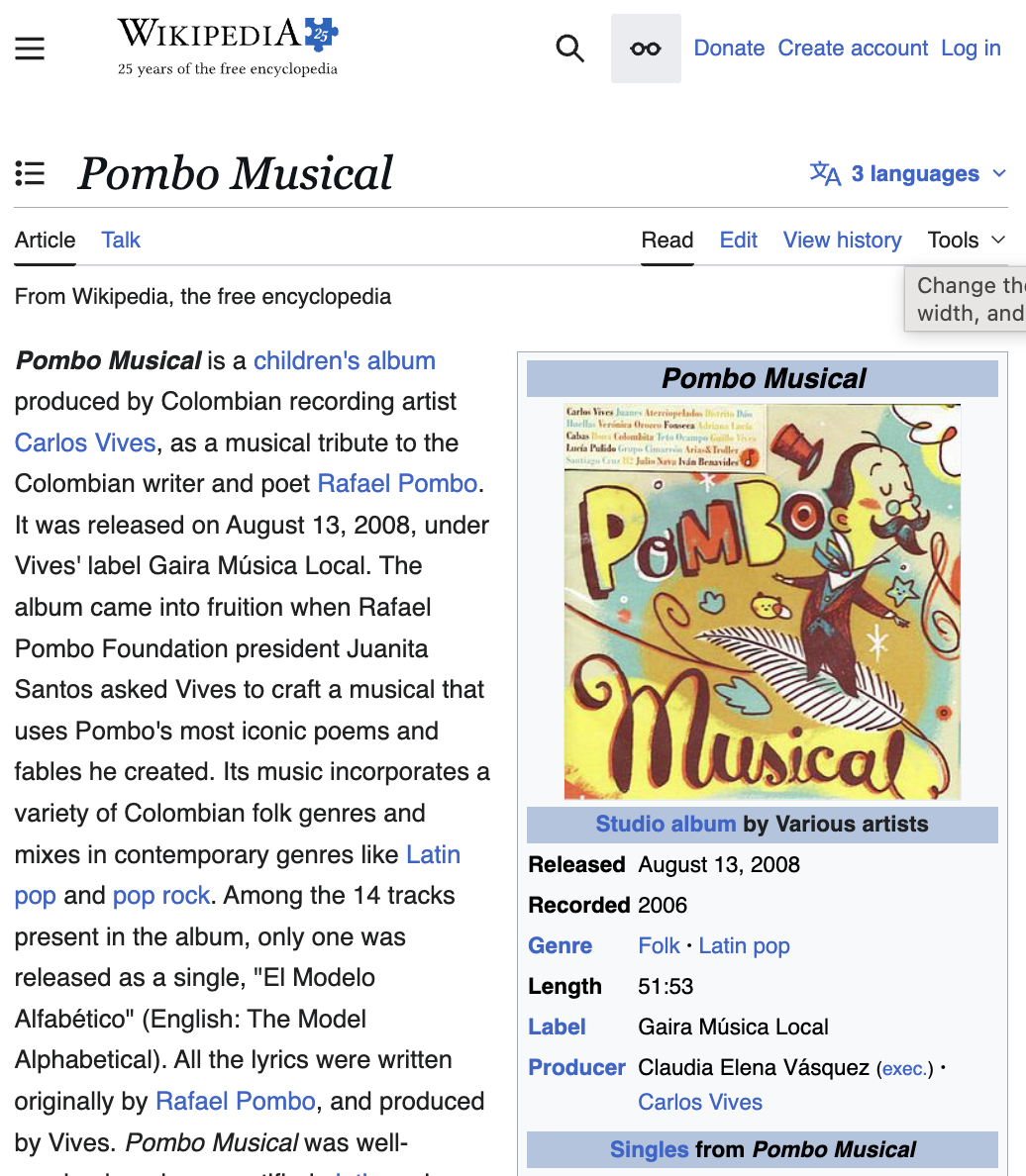
Task: Open the Edit tab
Action: pyautogui.click(x=739, y=240)
